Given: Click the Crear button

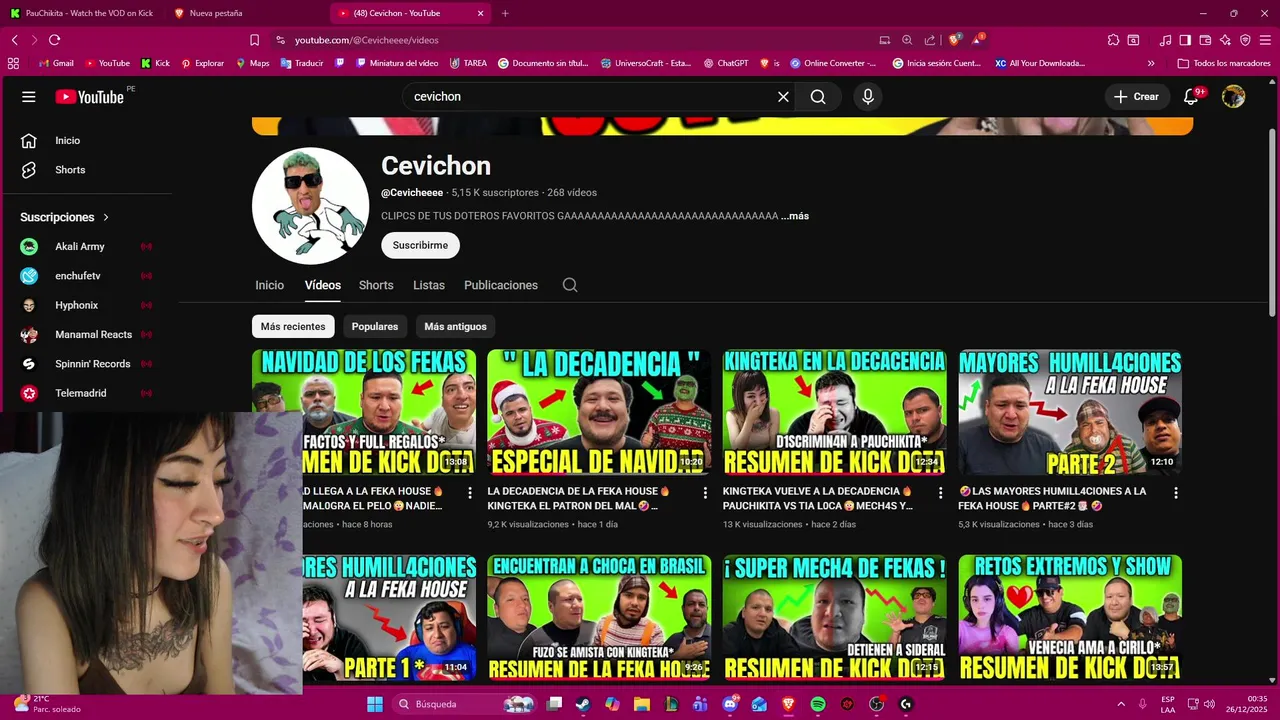Looking at the screenshot, I should [1136, 97].
